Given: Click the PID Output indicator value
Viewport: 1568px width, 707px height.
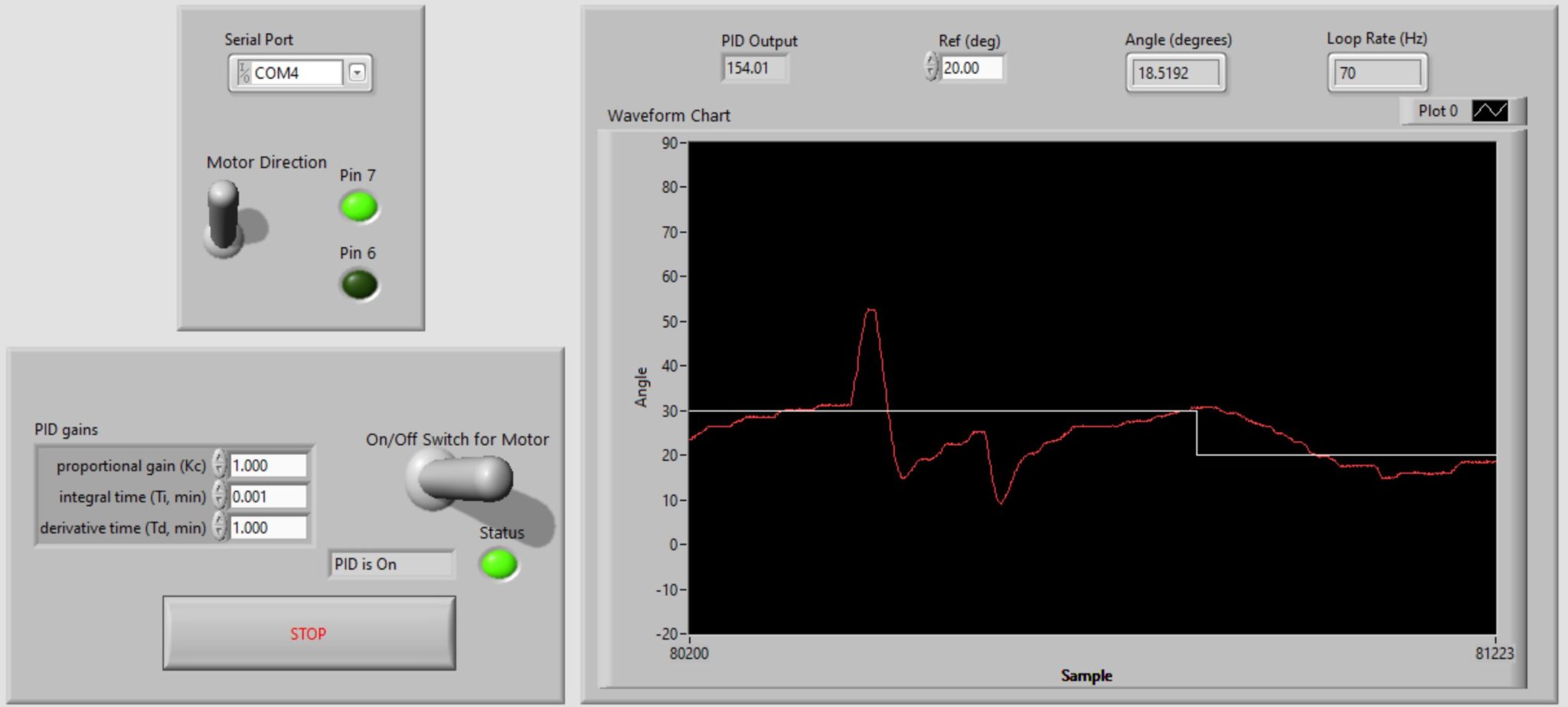Looking at the screenshot, I should coord(754,68).
